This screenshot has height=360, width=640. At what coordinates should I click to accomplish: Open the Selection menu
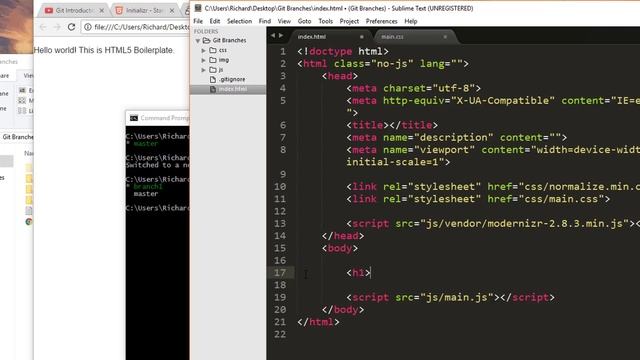click(239, 21)
